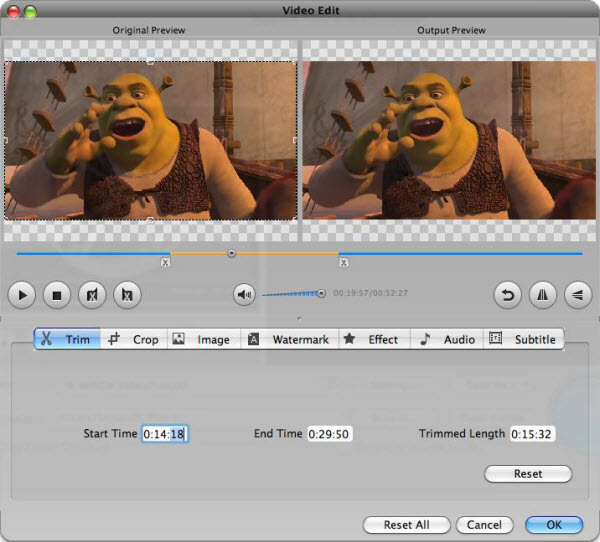Screen dimensions: 600x542
Task: Remove the left trim marker X
Action: coord(165,263)
